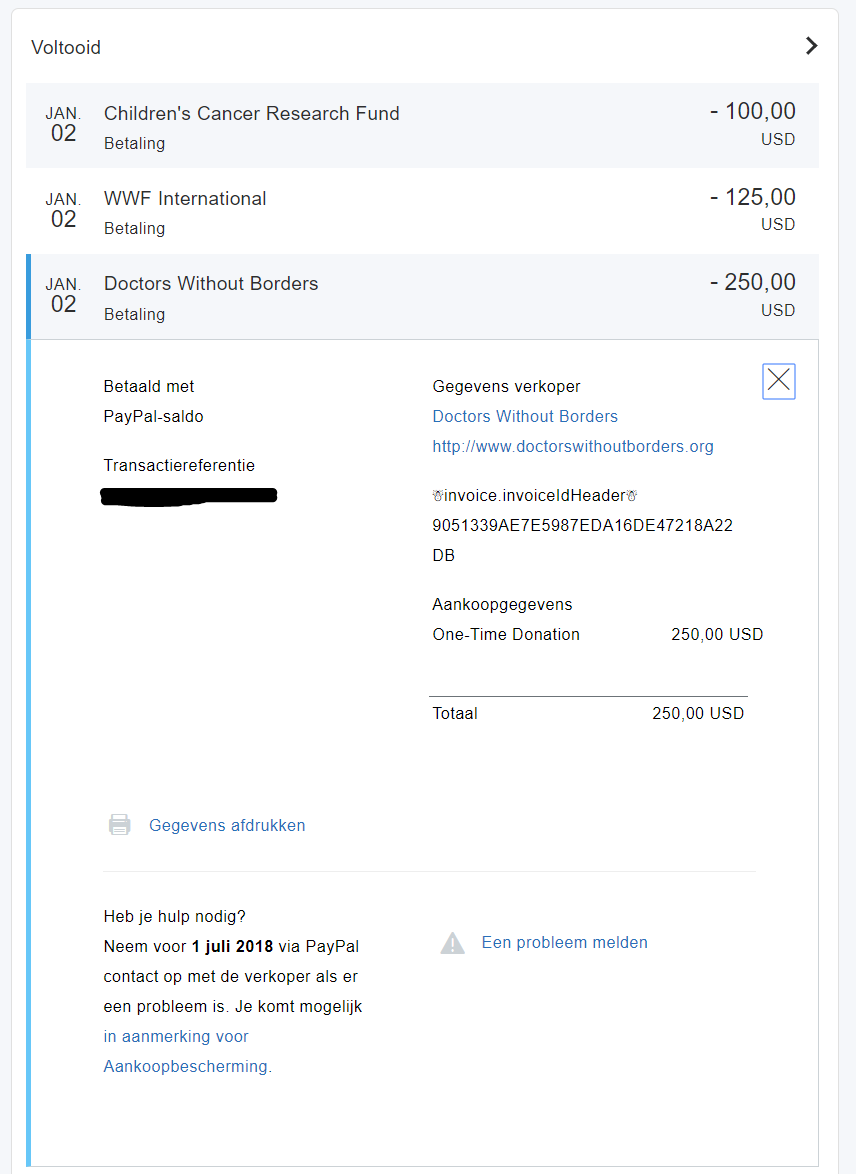The height and width of the screenshot is (1174, 856).
Task: Expand the WWF International payment row
Action: (422, 211)
